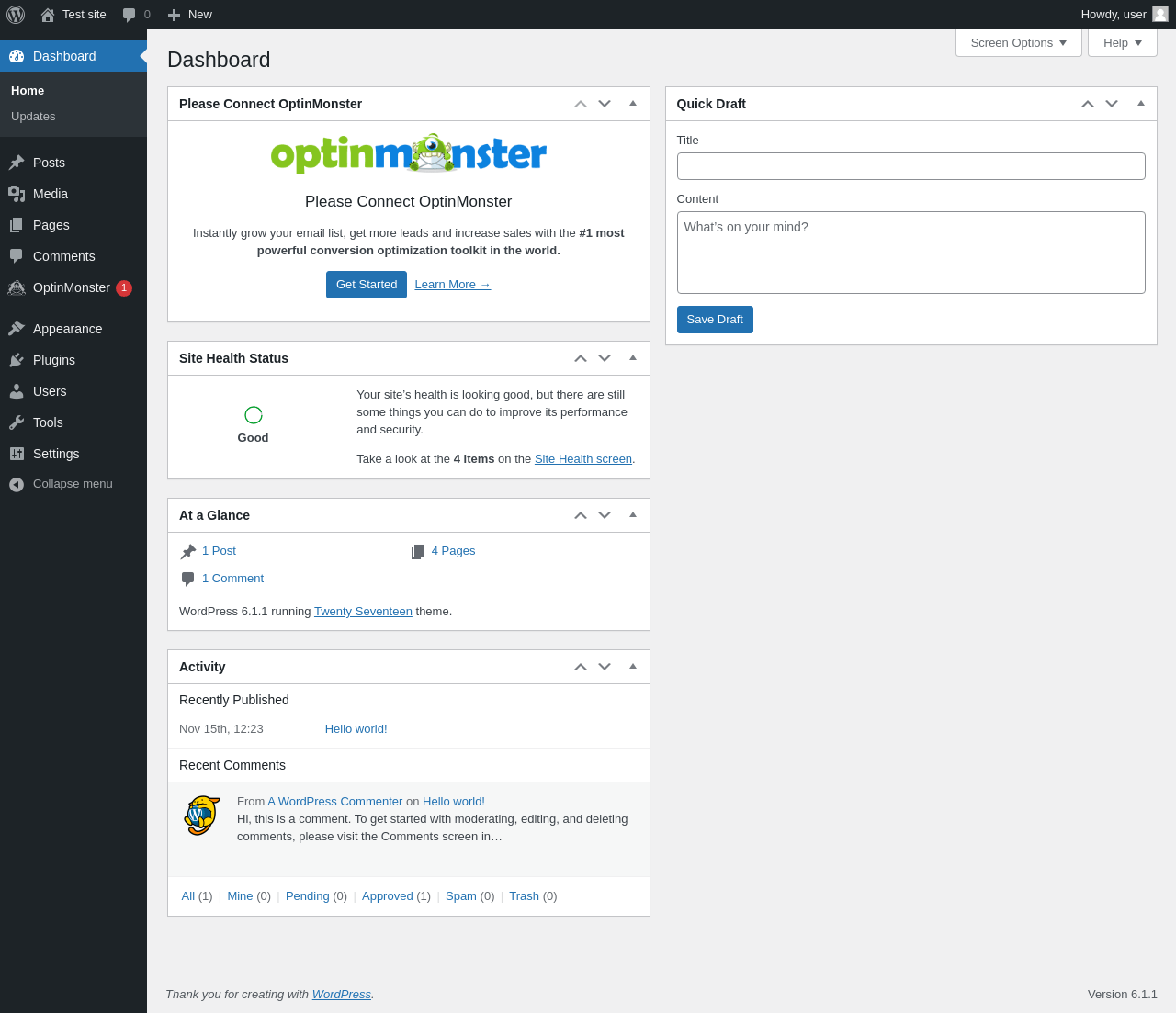The height and width of the screenshot is (1013, 1176).
Task: Click the Save Draft button
Action: (715, 320)
